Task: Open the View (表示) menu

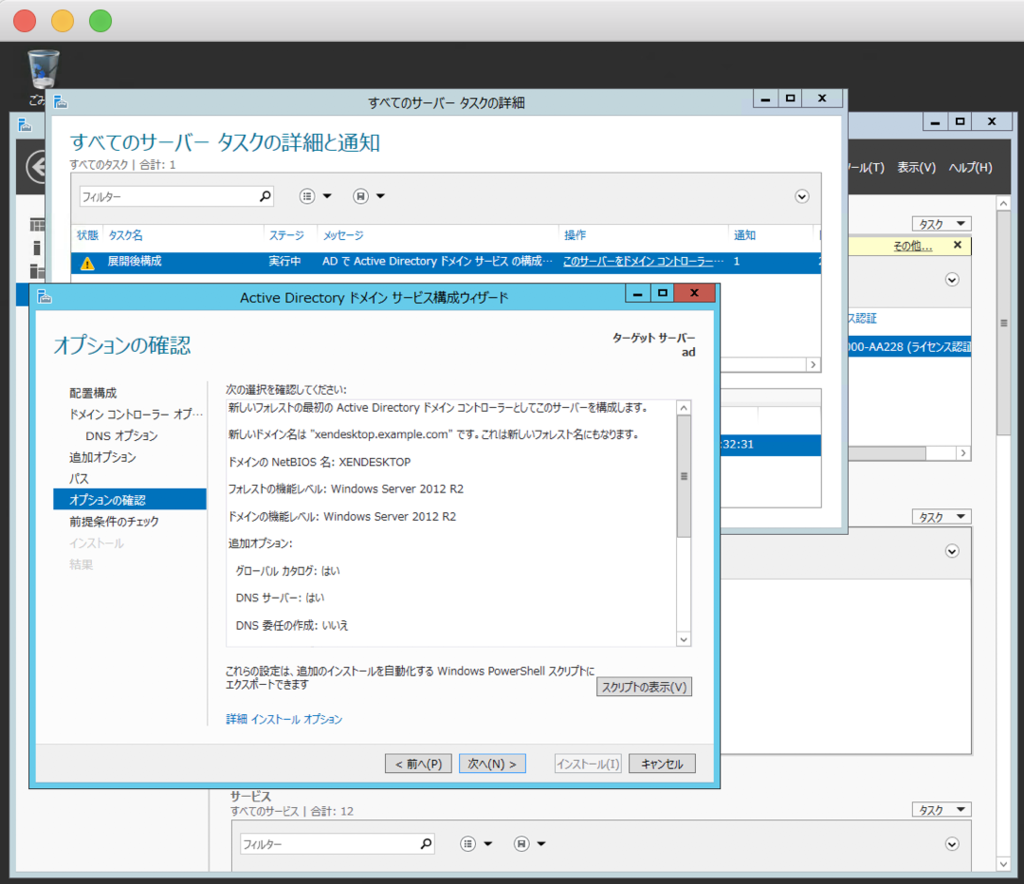Action: point(916,168)
